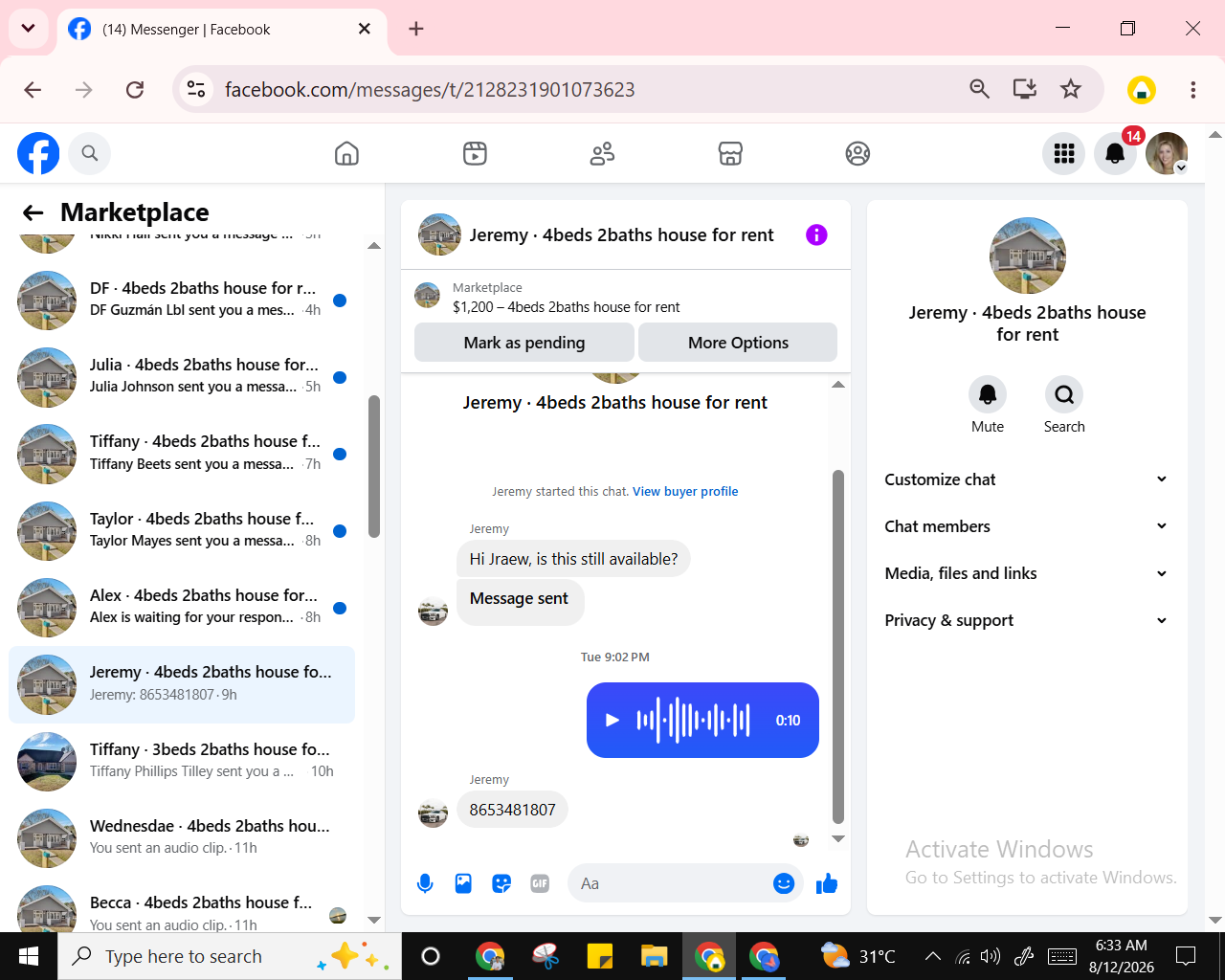
Task: Open Becca 4beds 2baths conversation
Action: click(x=182, y=909)
